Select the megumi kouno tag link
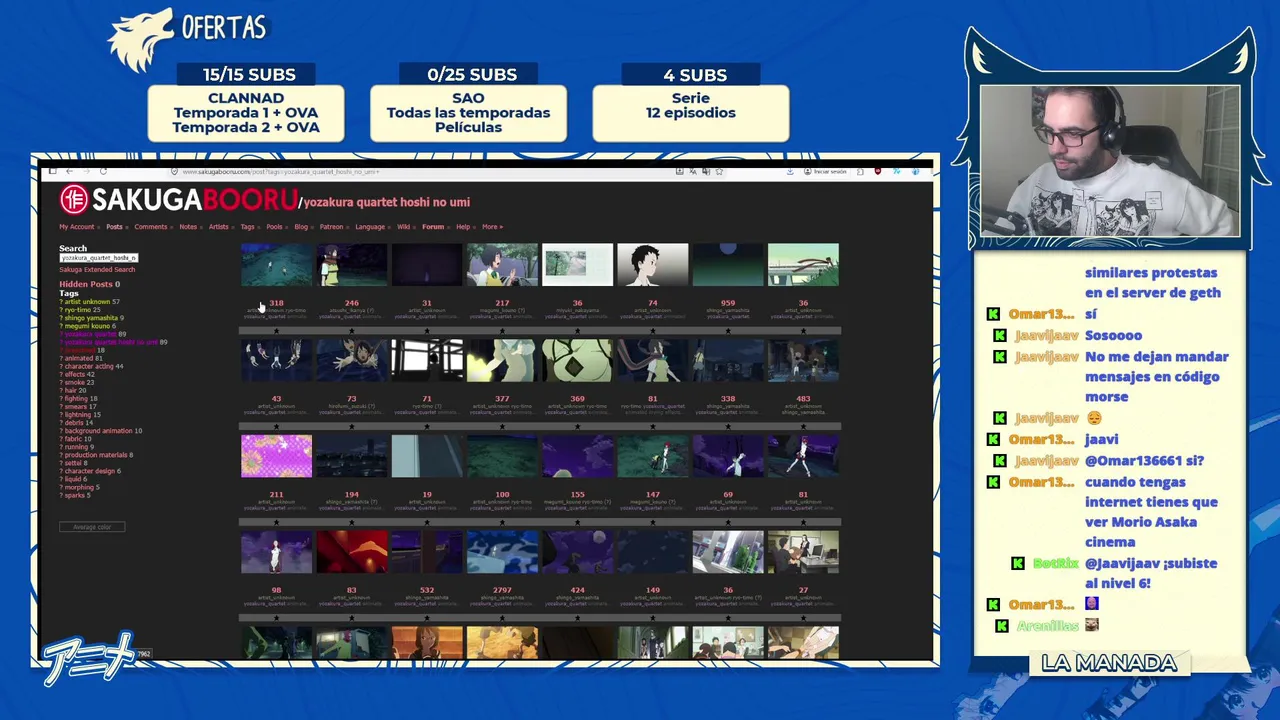 [x=87, y=326]
